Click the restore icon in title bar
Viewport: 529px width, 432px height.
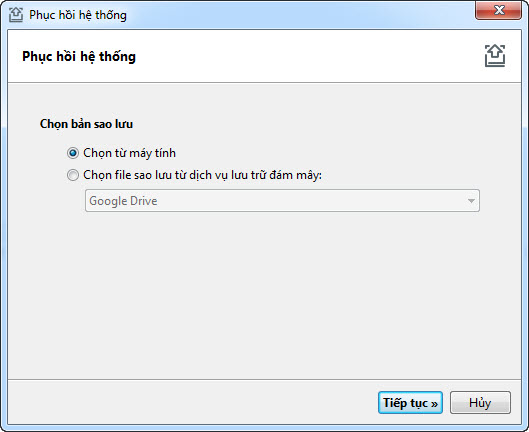coord(16,15)
